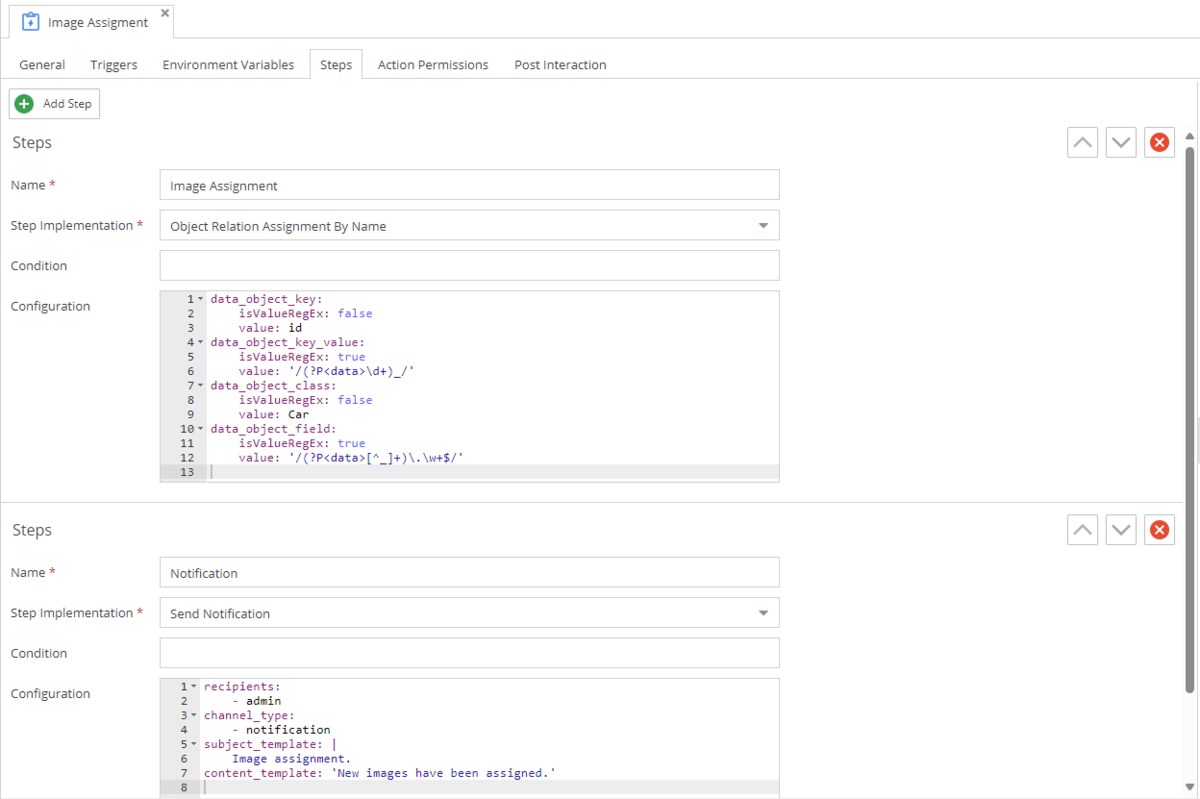Screen dimensions: 1200x799
Task: Fold the data_object_class block at line 7
Action: tap(200, 386)
